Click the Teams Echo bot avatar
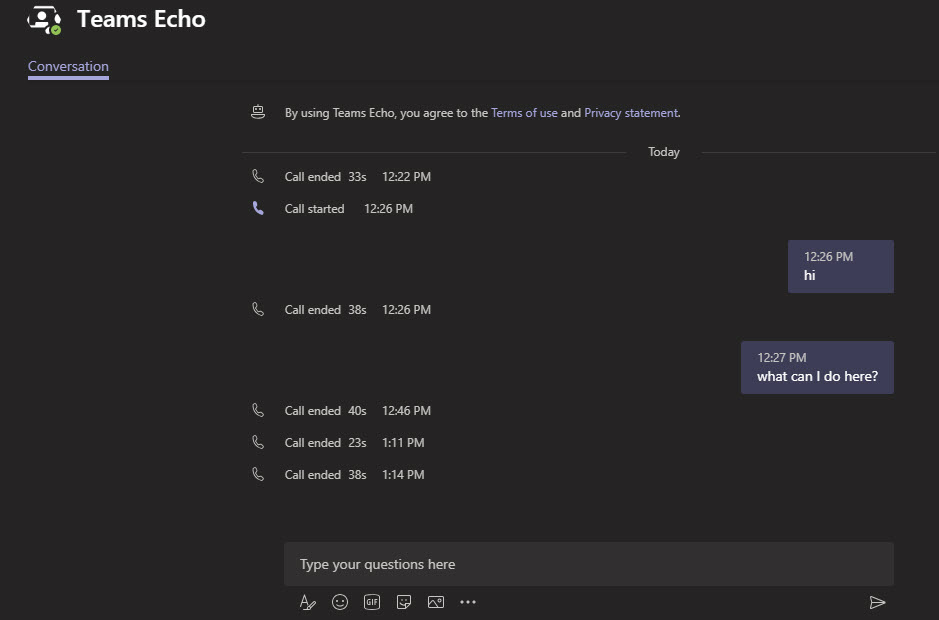Screen dimensions: 939x620 (x=44, y=18)
